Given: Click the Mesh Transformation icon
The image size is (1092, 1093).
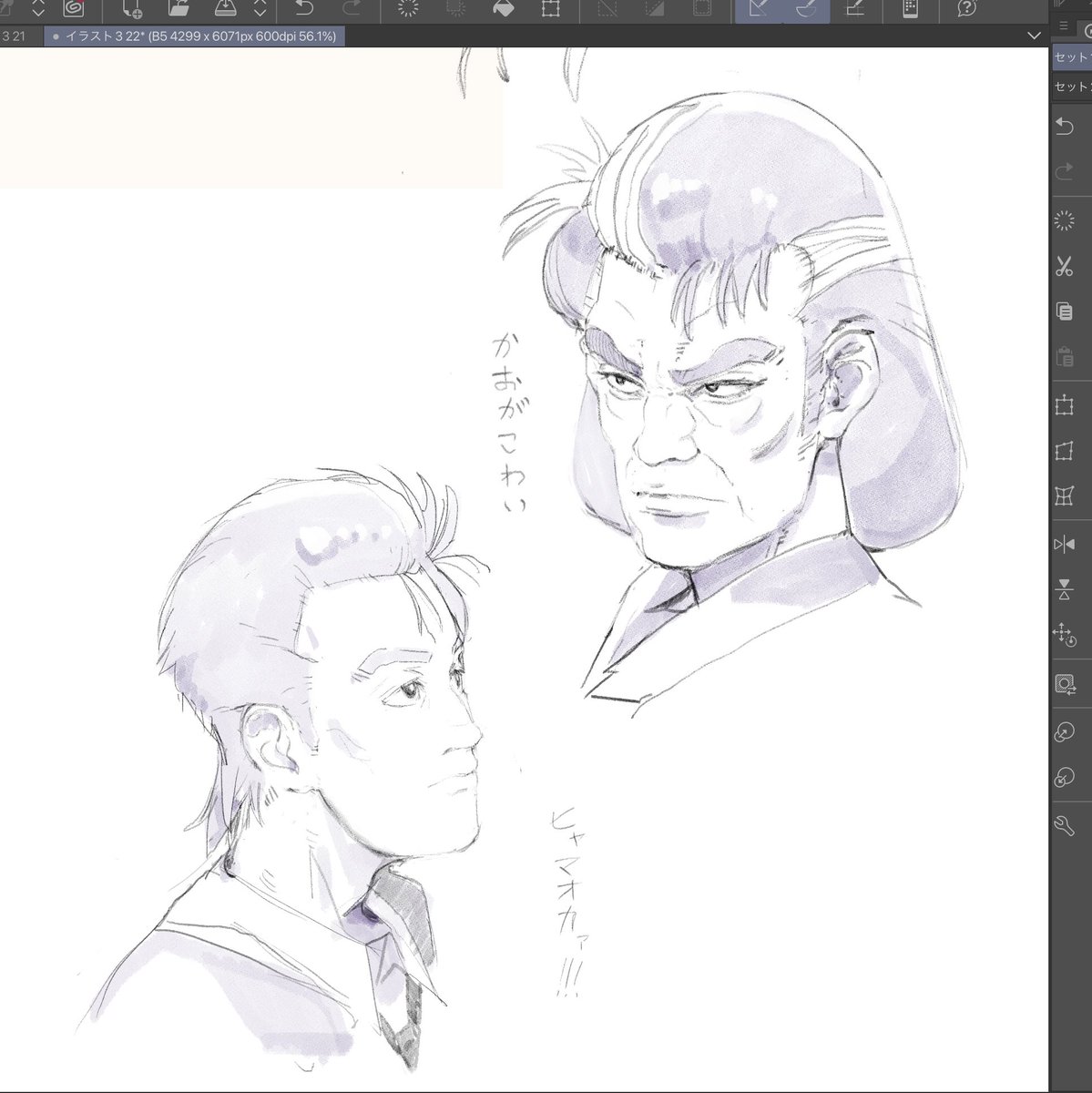Looking at the screenshot, I should point(1064,496).
